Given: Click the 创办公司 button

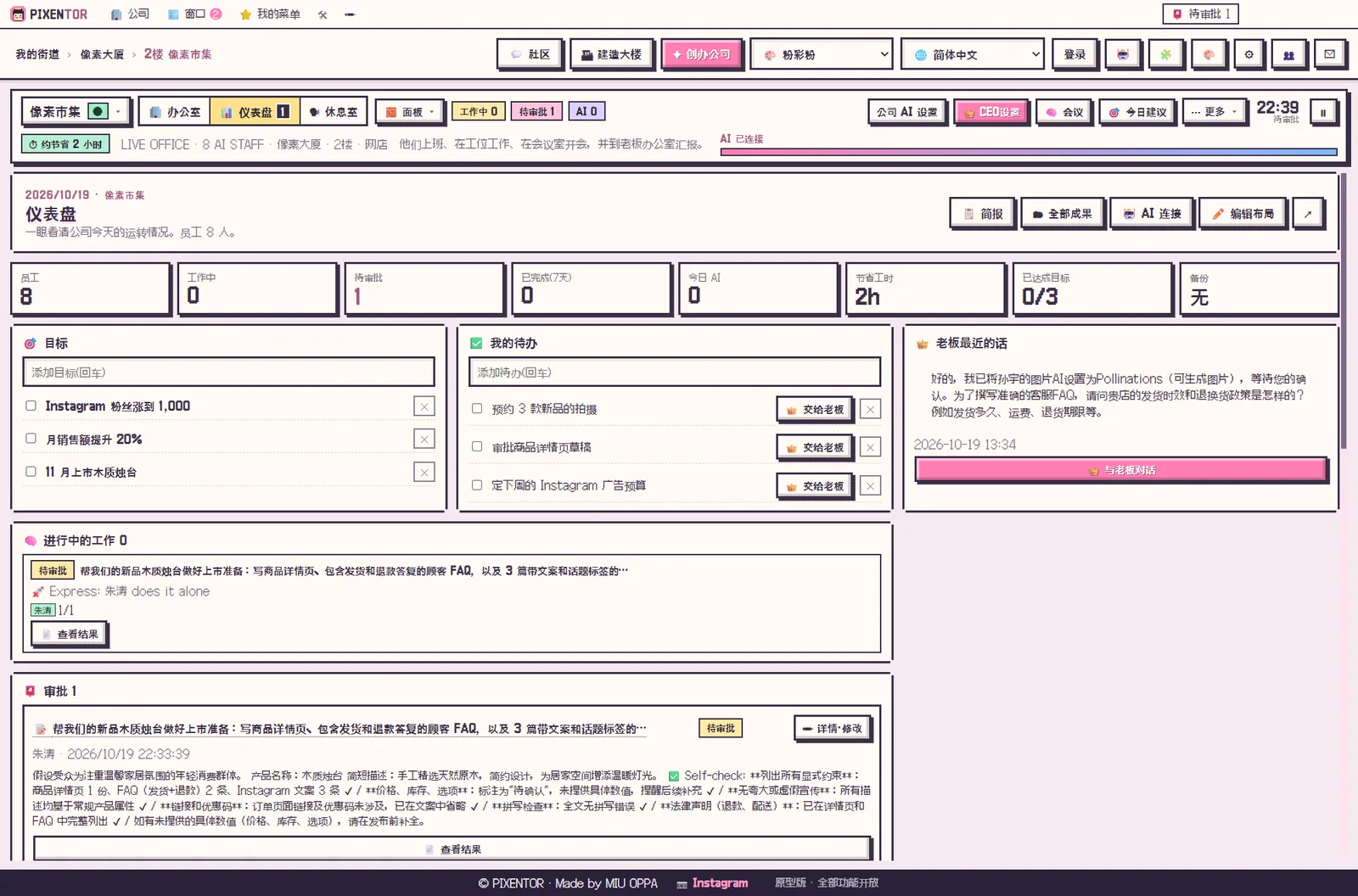Looking at the screenshot, I should pyautogui.click(x=701, y=54).
